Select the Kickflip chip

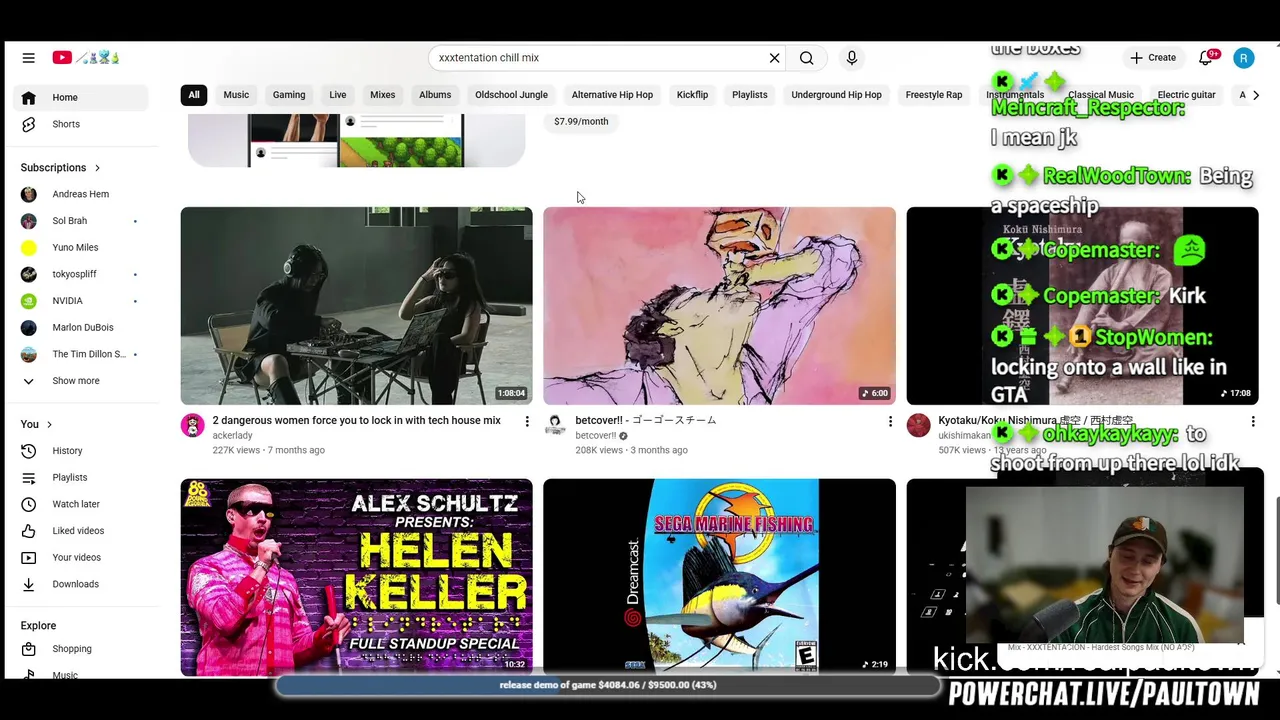tap(692, 95)
